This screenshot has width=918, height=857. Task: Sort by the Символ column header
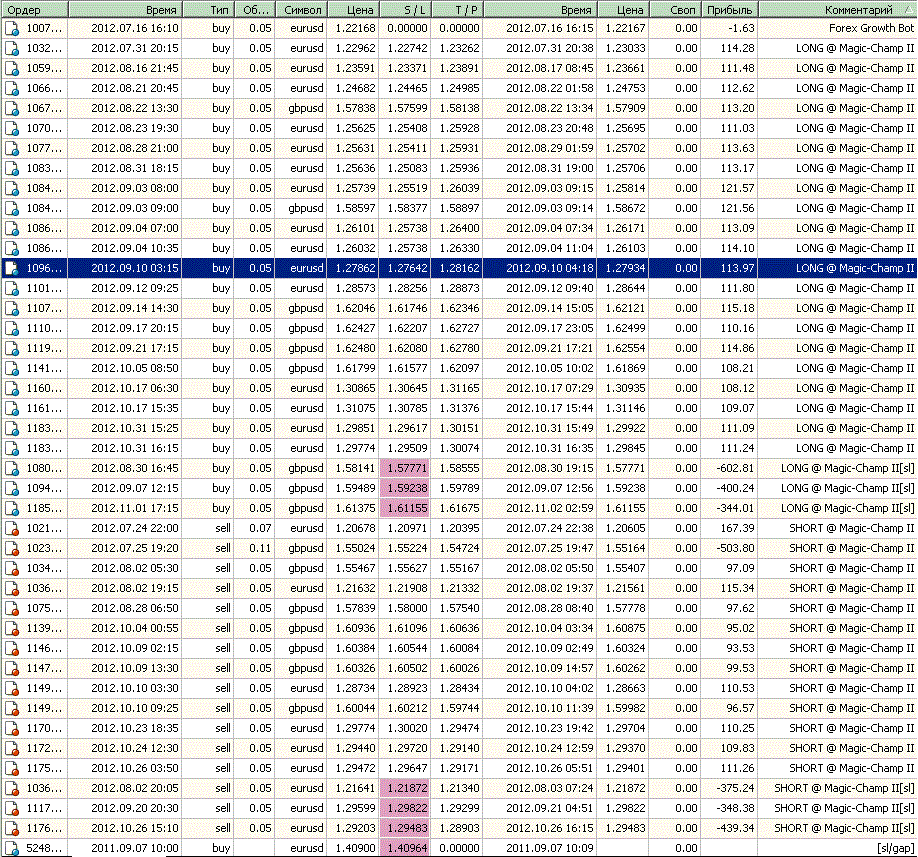[301, 9]
